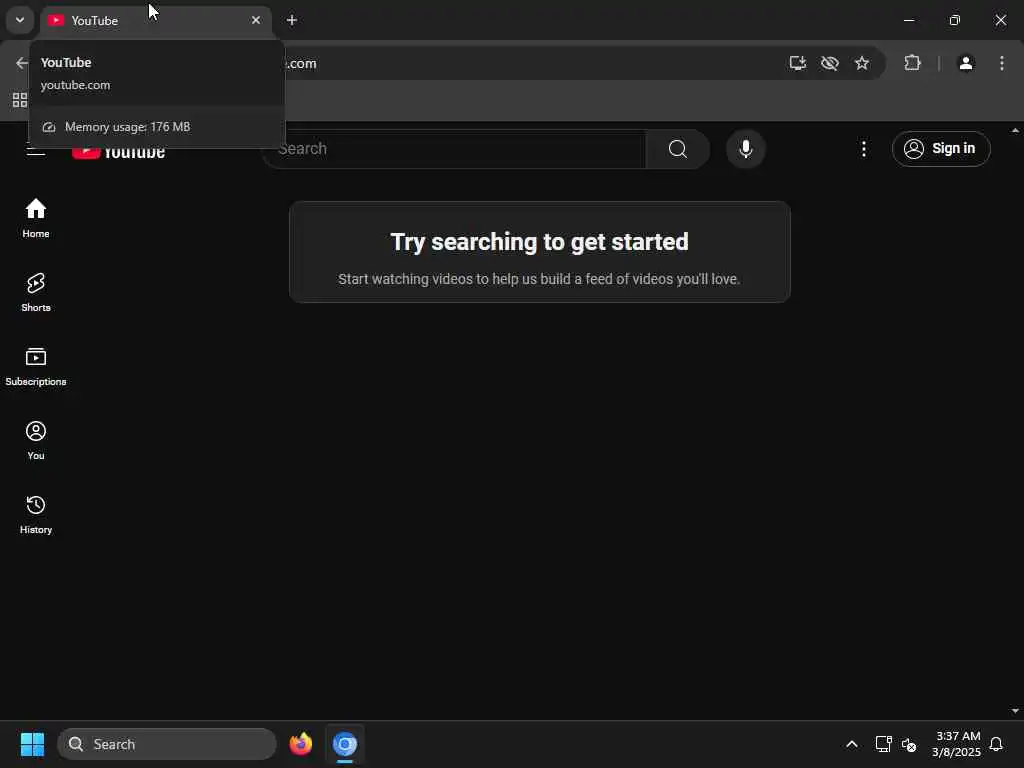Open the Chrome profile icon
Screen dimensions: 1024x768
(966, 63)
